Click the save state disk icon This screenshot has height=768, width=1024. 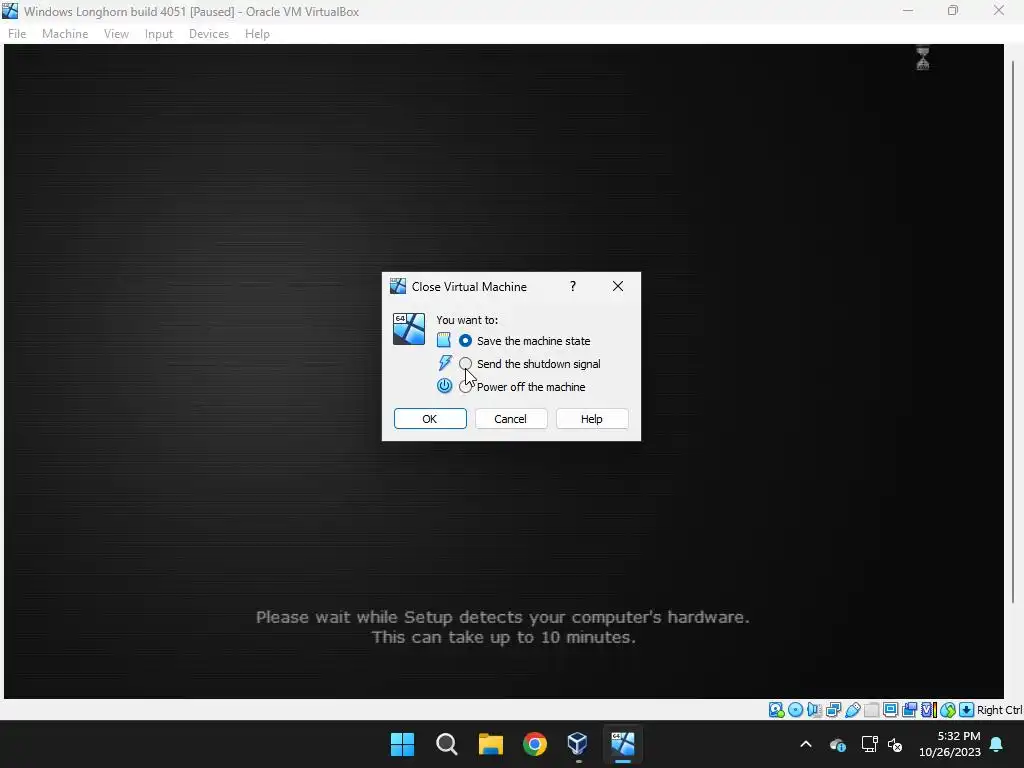point(444,340)
